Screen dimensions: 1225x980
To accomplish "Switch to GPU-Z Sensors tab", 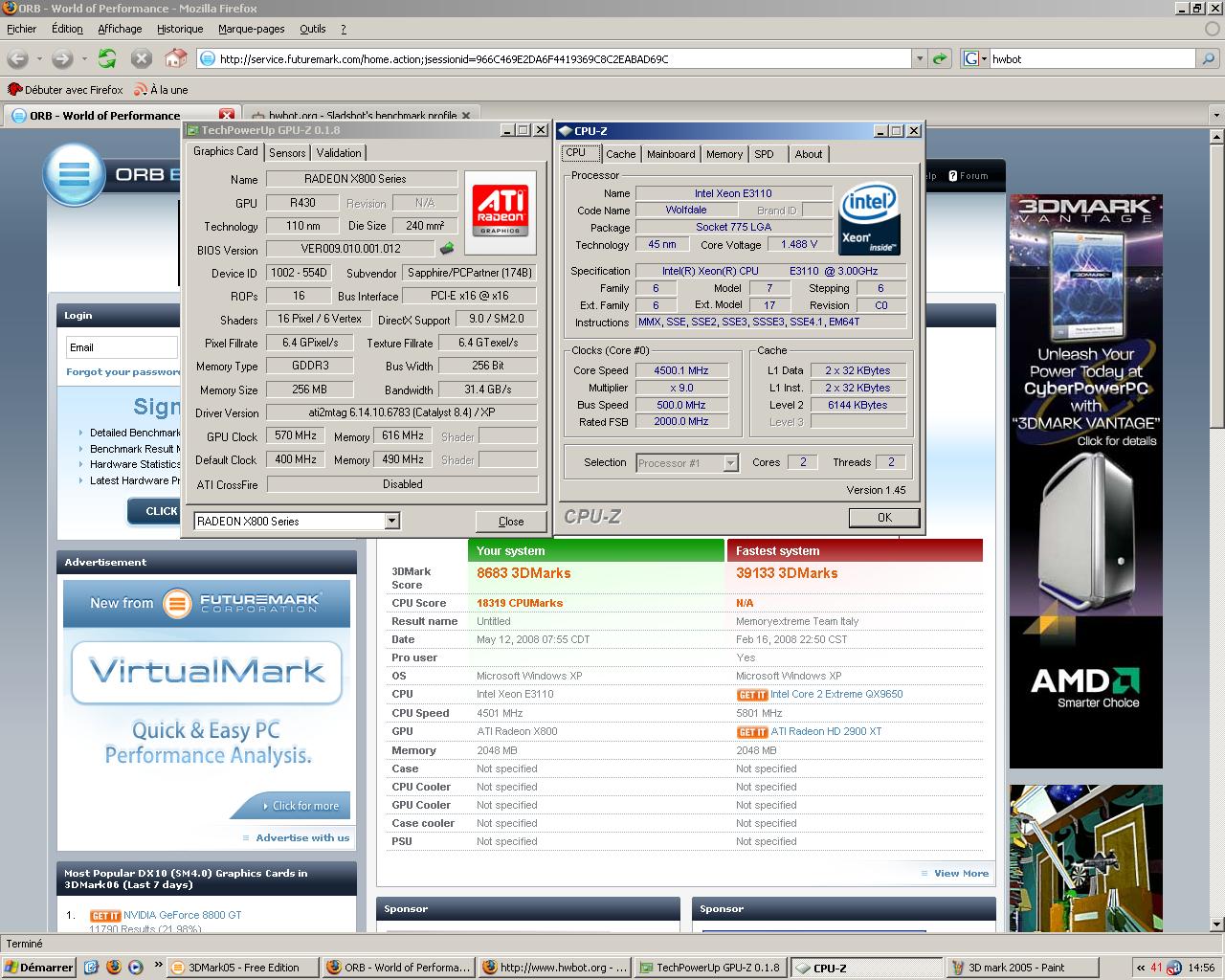I will point(287,153).
